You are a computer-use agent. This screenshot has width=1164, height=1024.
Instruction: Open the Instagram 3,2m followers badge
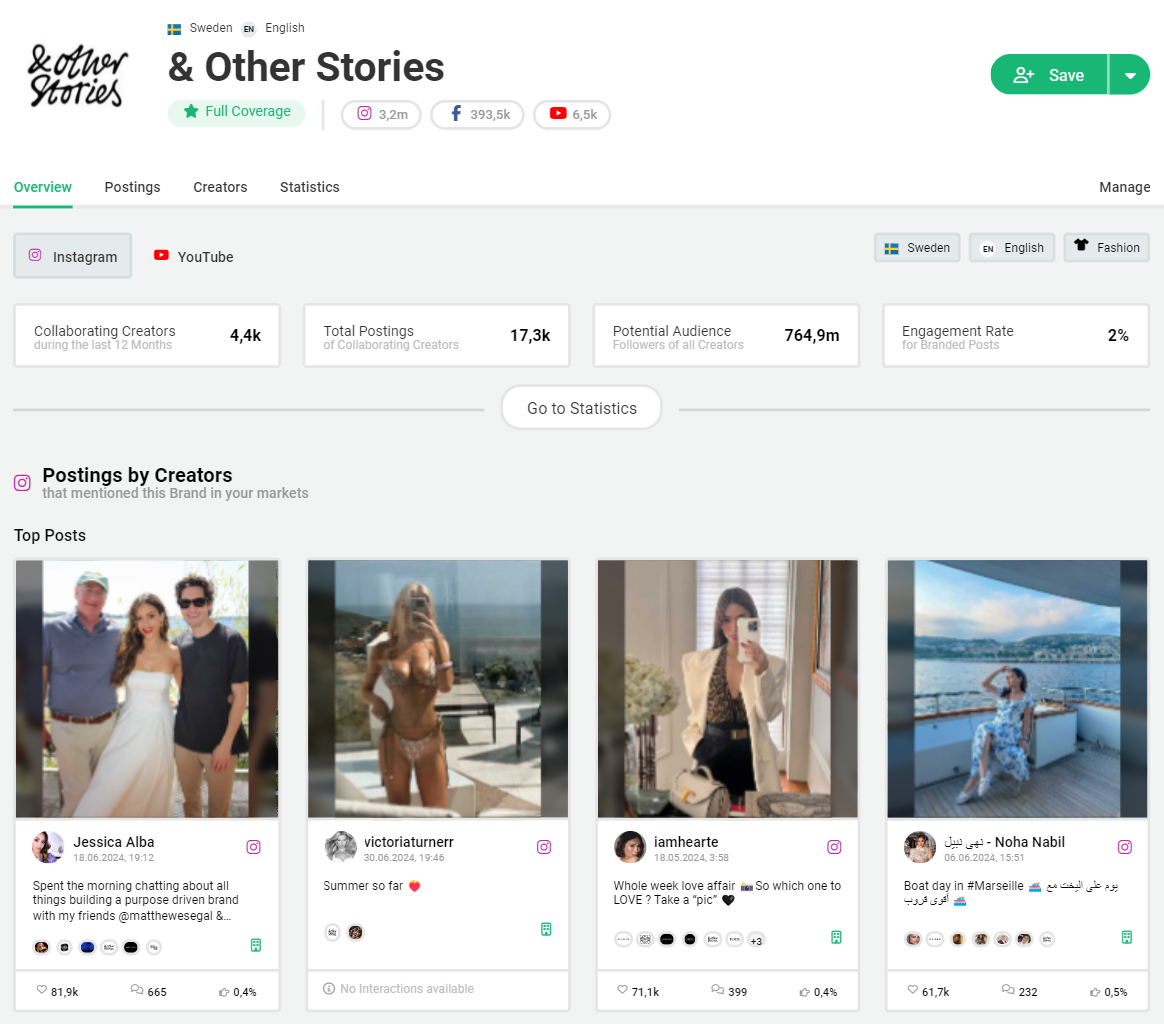point(382,115)
